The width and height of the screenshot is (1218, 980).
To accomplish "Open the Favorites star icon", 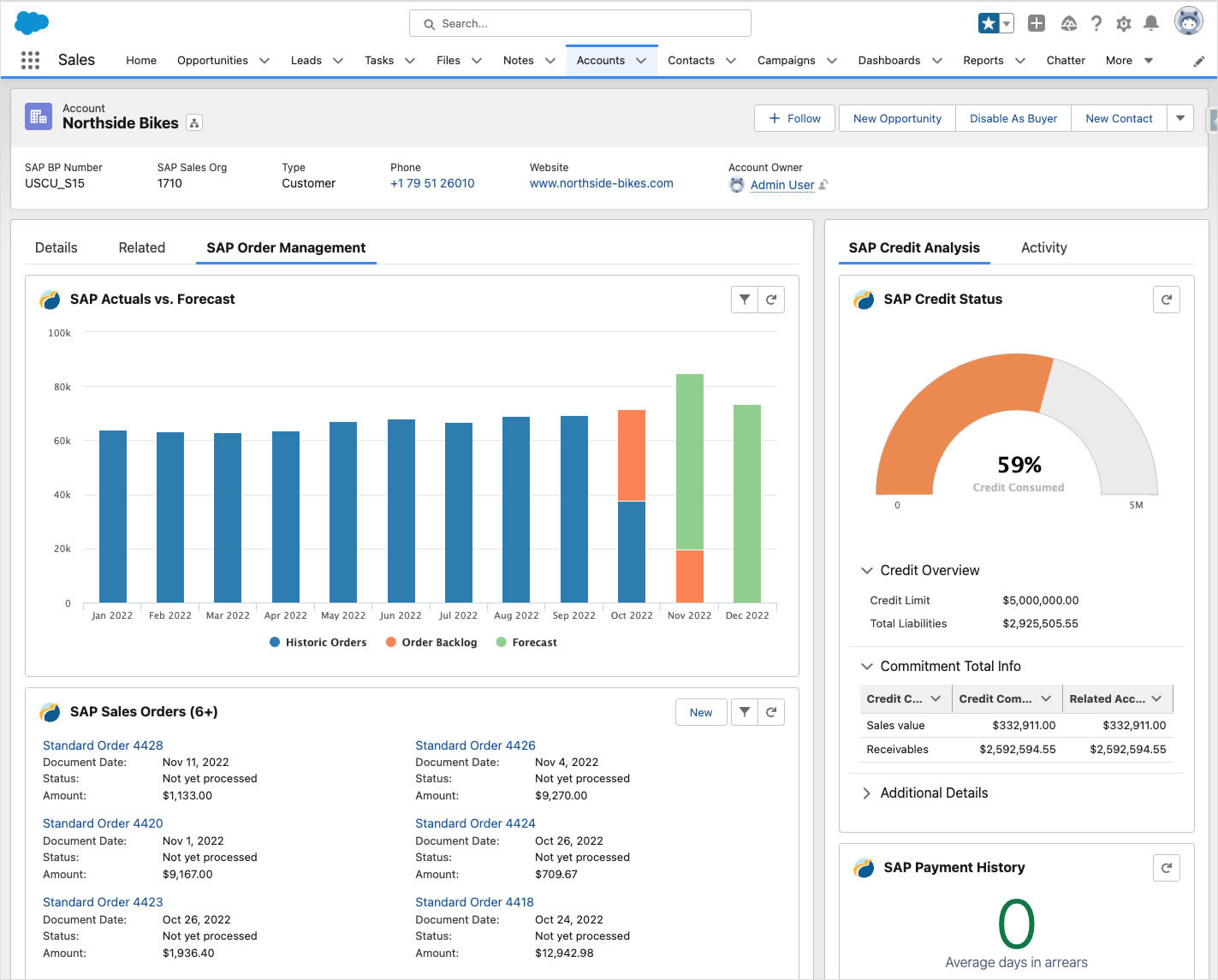I will (989, 23).
